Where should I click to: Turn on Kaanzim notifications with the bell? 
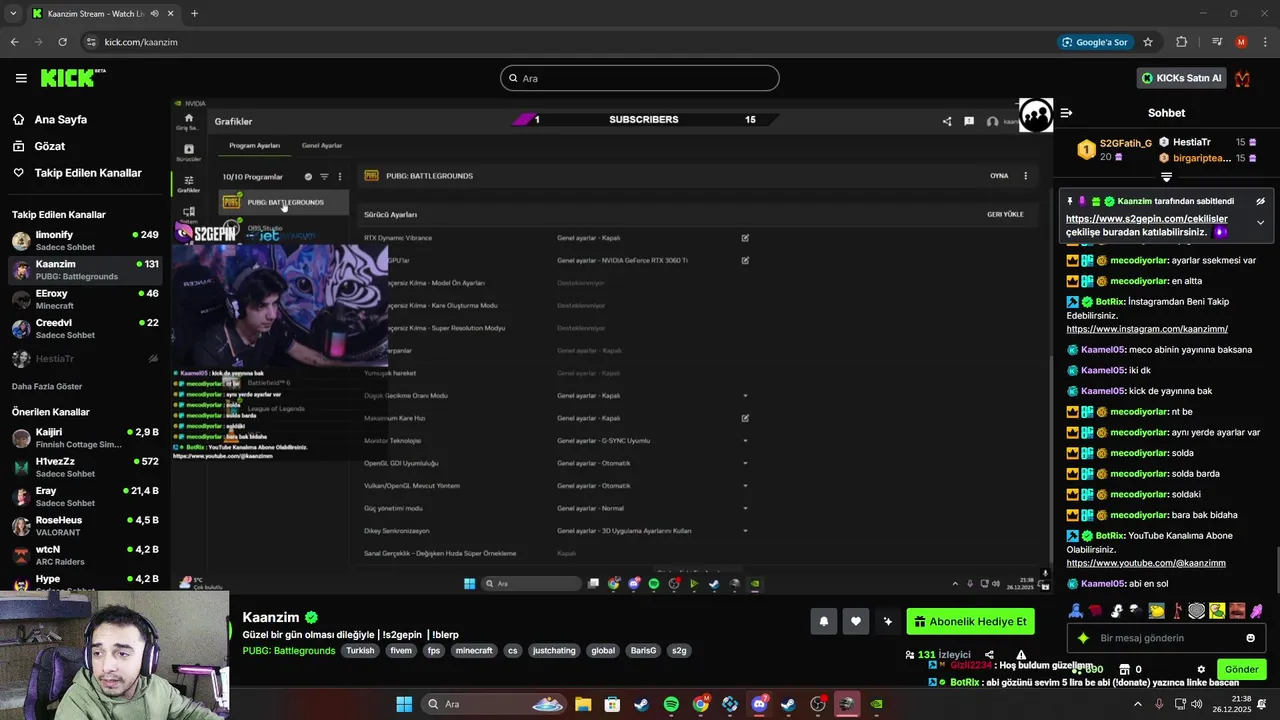pos(824,621)
